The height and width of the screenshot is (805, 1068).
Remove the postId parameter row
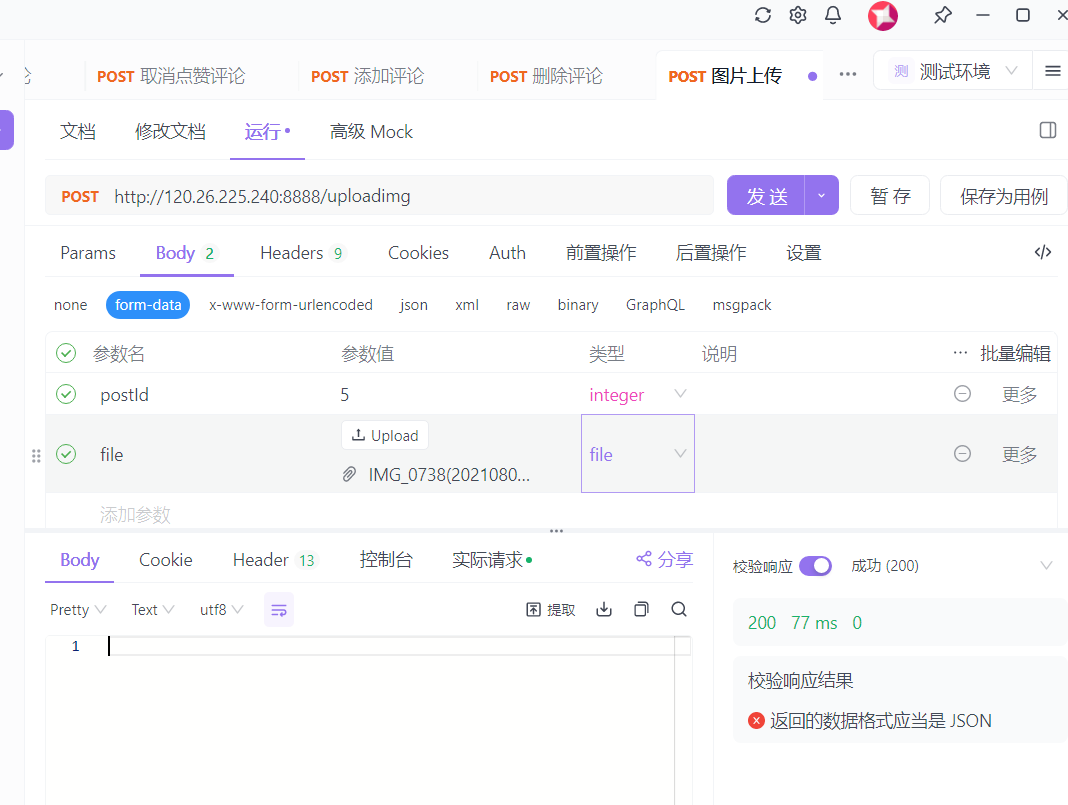[x=962, y=395]
